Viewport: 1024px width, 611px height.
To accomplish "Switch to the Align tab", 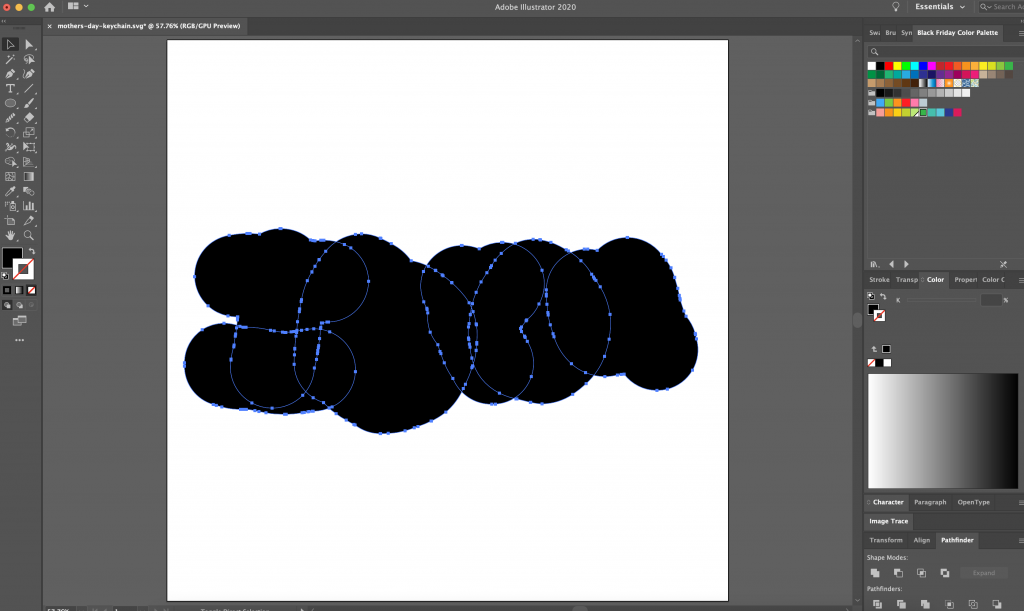I will click(921, 540).
